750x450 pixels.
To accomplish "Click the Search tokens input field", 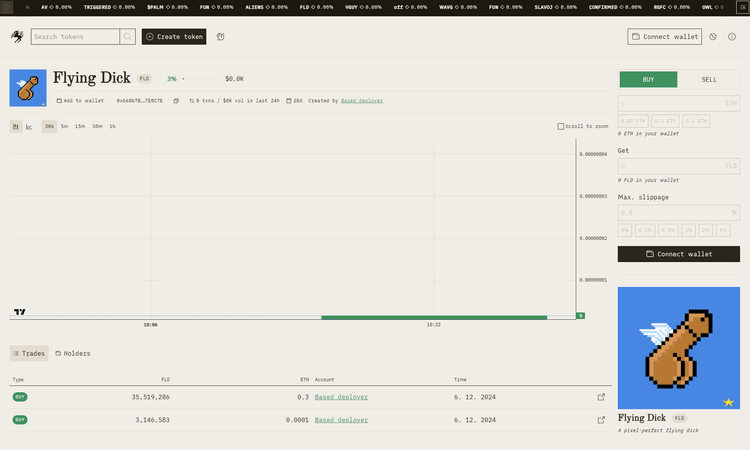I will [75, 37].
